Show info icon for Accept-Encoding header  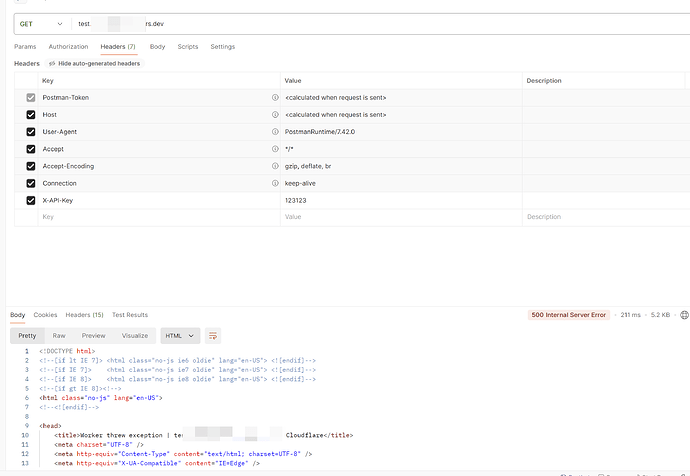click(275, 166)
